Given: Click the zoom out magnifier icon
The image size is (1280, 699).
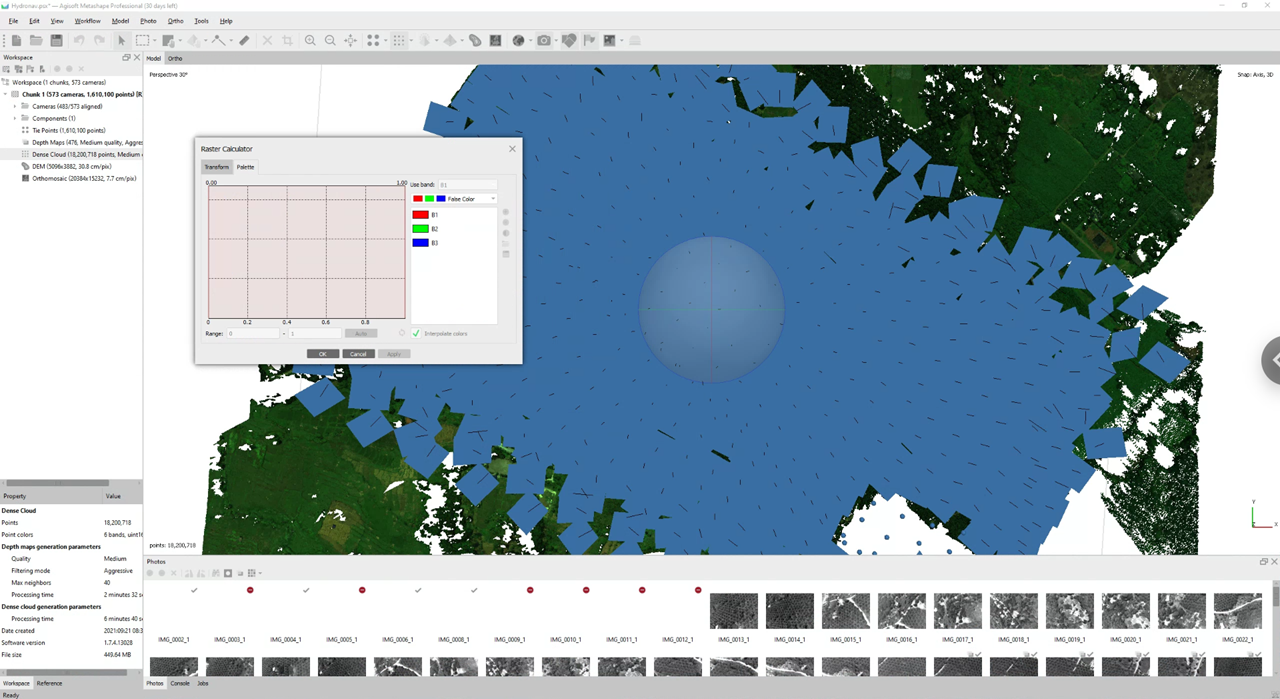Looking at the screenshot, I should click(330, 41).
